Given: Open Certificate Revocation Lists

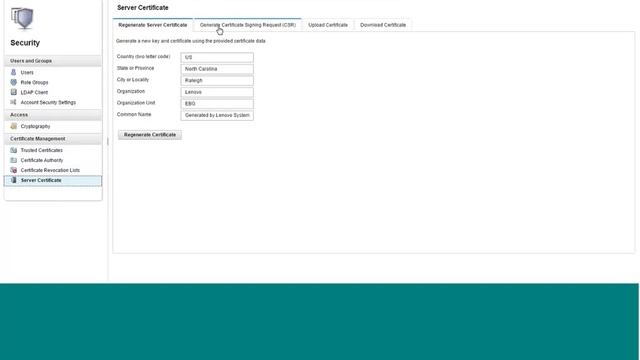Looking at the screenshot, I should [50, 170].
